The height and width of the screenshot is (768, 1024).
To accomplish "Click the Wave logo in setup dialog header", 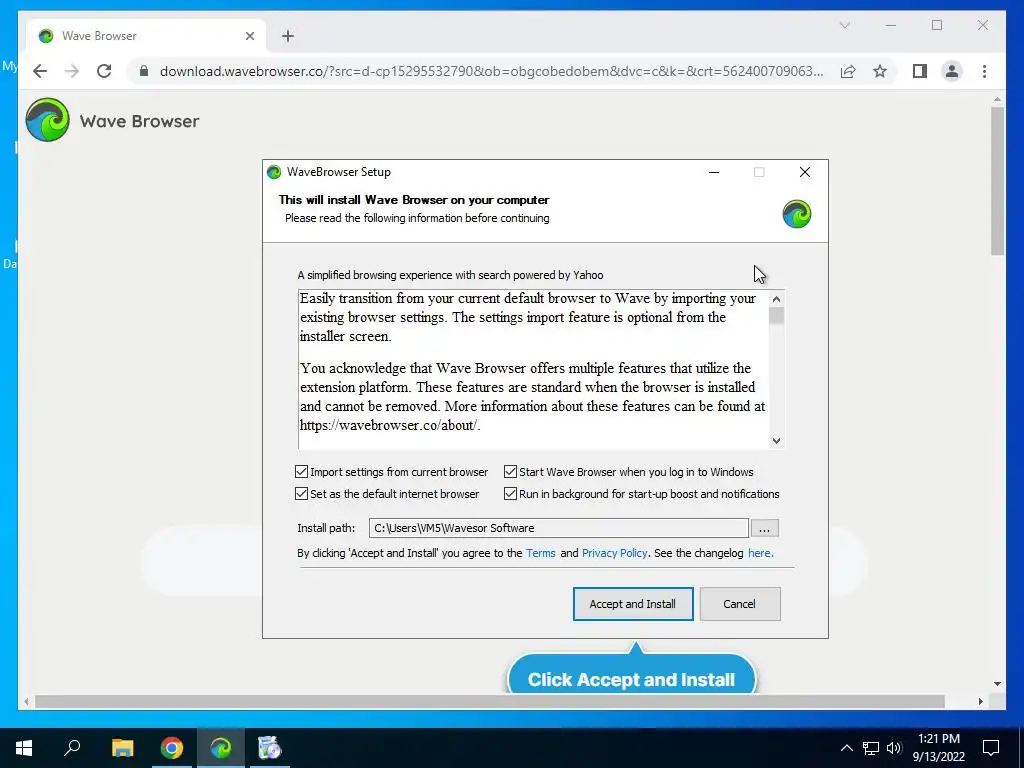I will 797,214.
